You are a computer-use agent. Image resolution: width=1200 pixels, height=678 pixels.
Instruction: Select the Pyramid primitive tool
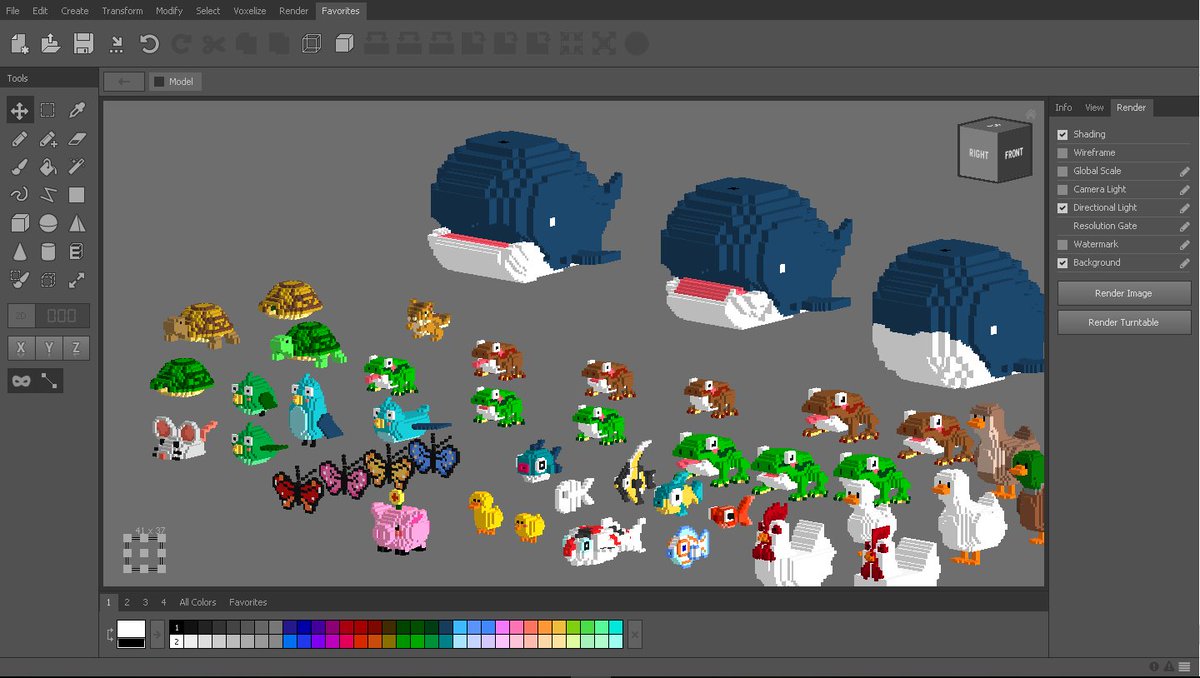tap(77, 224)
